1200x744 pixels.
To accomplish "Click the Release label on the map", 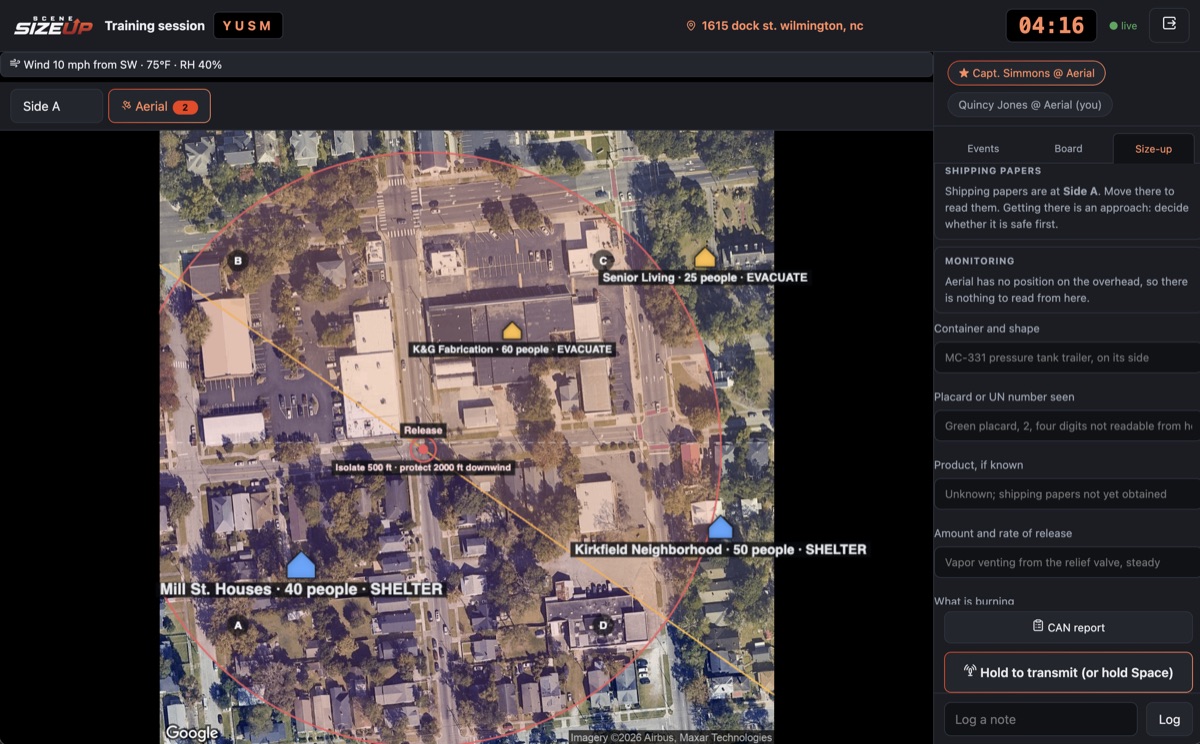I will tap(423, 430).
